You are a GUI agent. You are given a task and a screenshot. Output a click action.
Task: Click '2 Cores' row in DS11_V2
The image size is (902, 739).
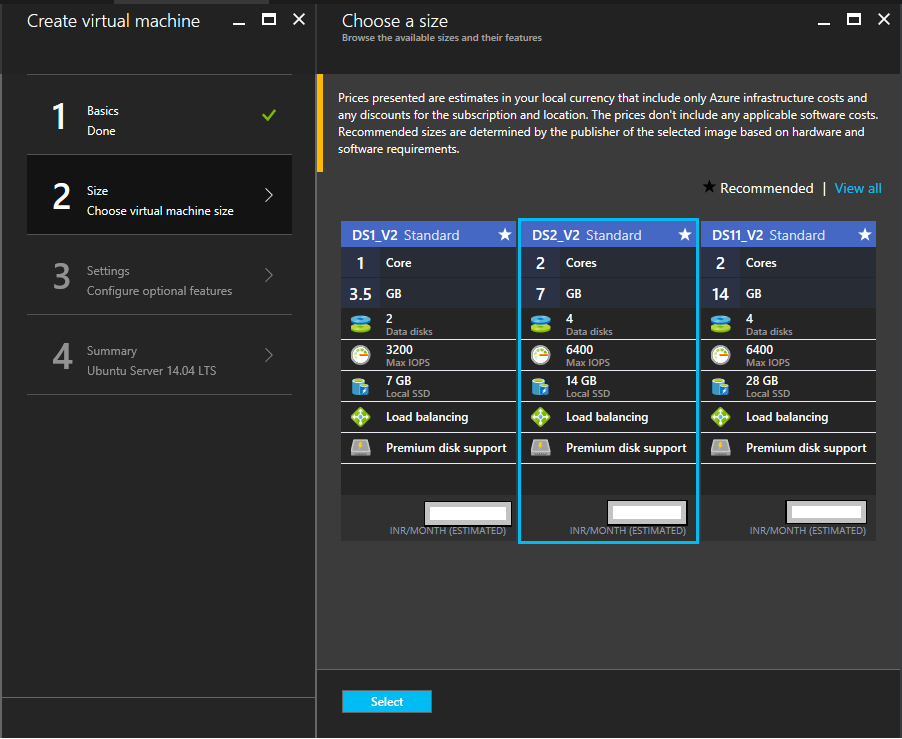pos(789,263)
